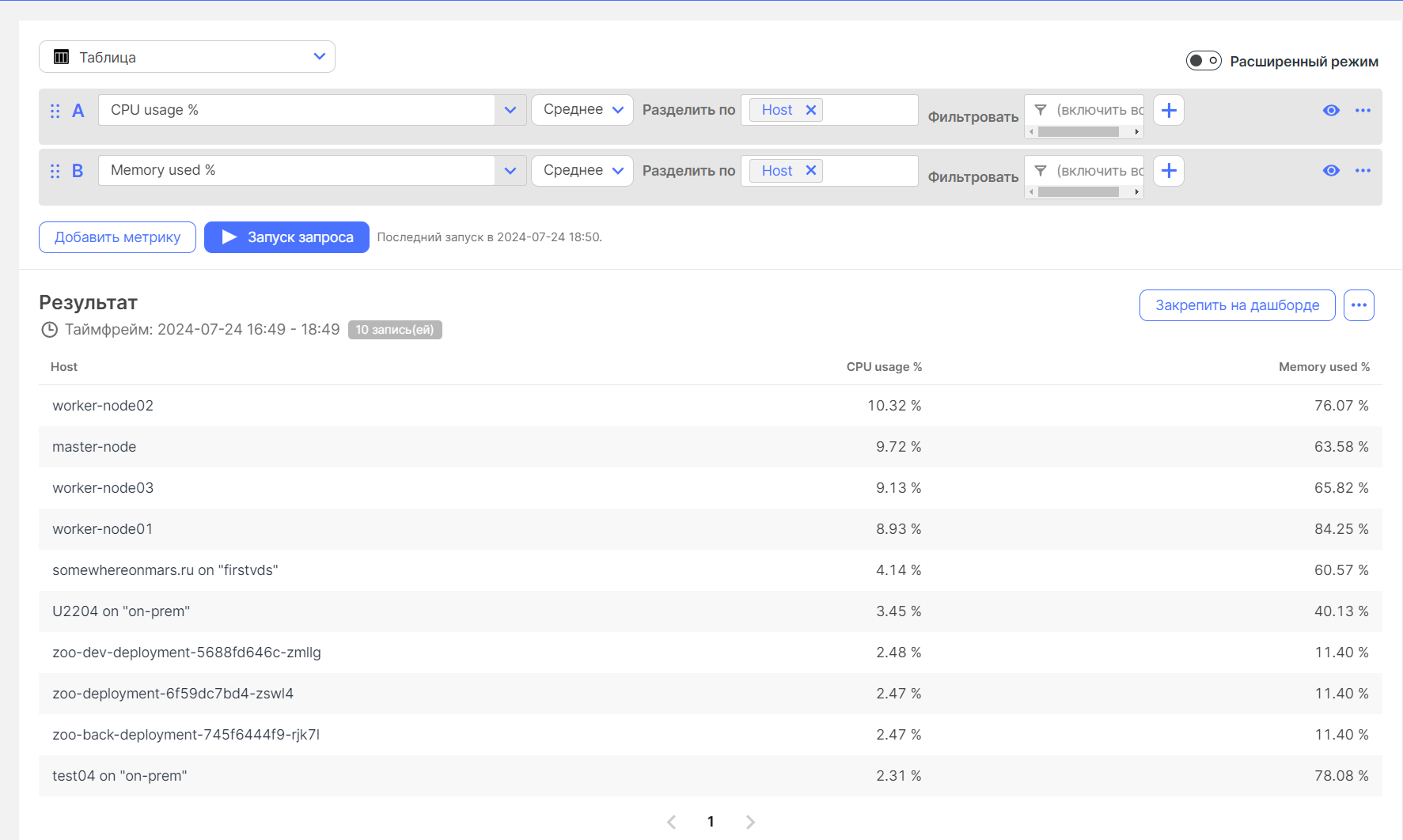Add filter with plus icon in row B
The width and height of the screenshot is (1403, 840).
pos(1168,171)
